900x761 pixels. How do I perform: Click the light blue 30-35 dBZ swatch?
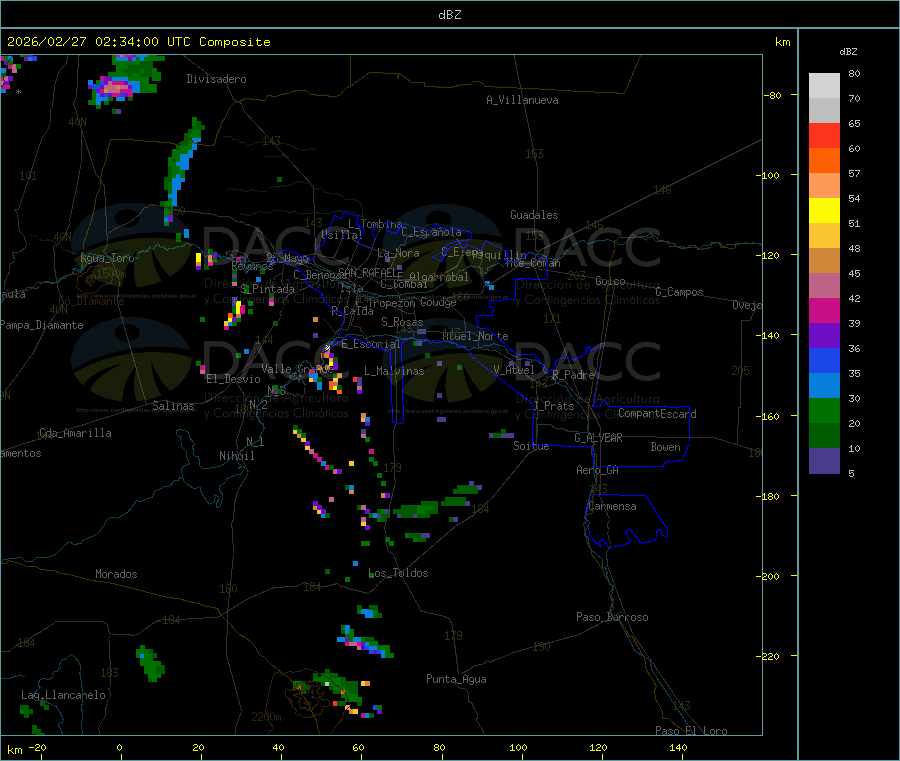[824, 386]
